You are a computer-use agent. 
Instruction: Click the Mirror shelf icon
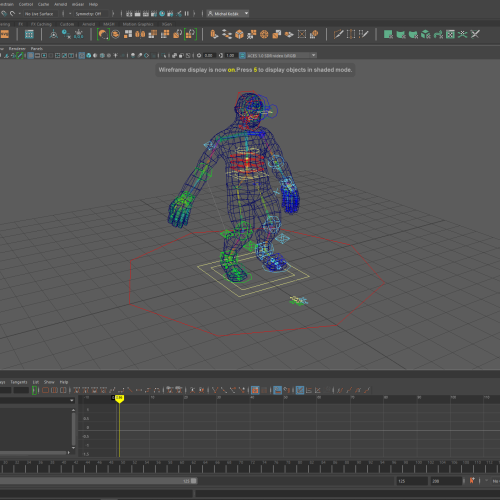(x=140, y=34)
